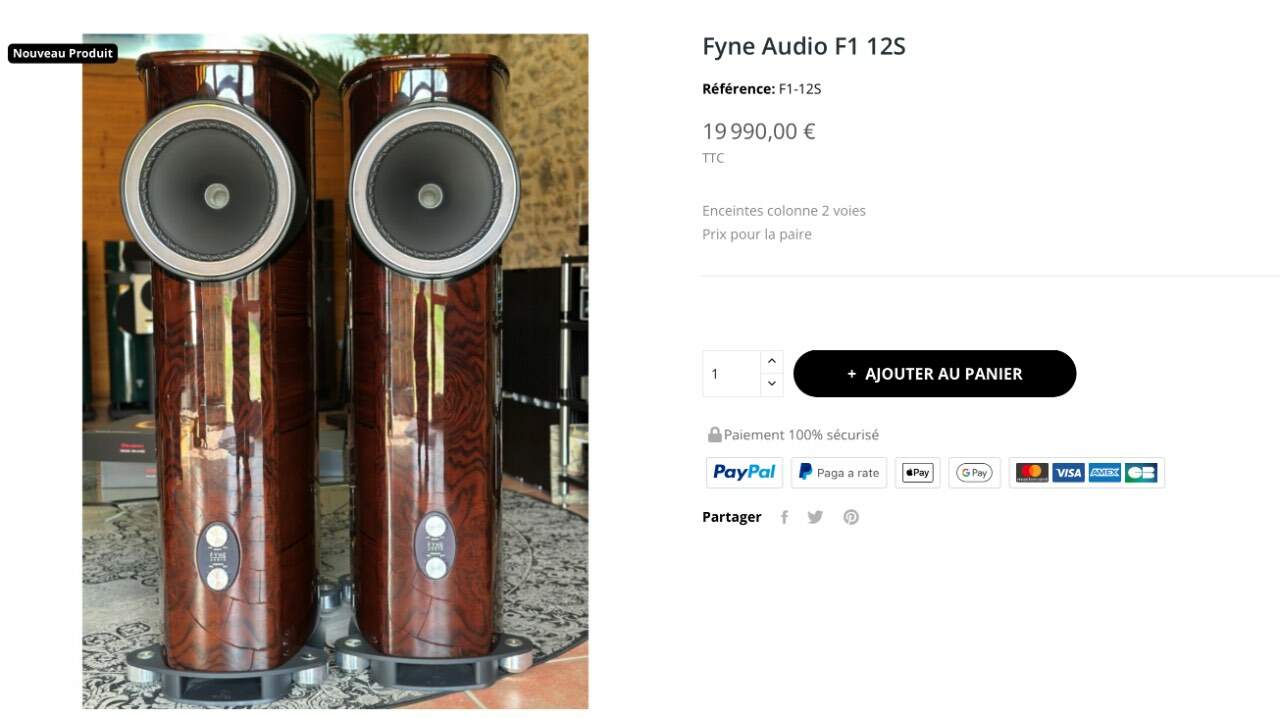Viewport: 1280px width, 718px height.
Task: Share the product on Facebook
Action: pyautogui.click(x=785, y=517)
